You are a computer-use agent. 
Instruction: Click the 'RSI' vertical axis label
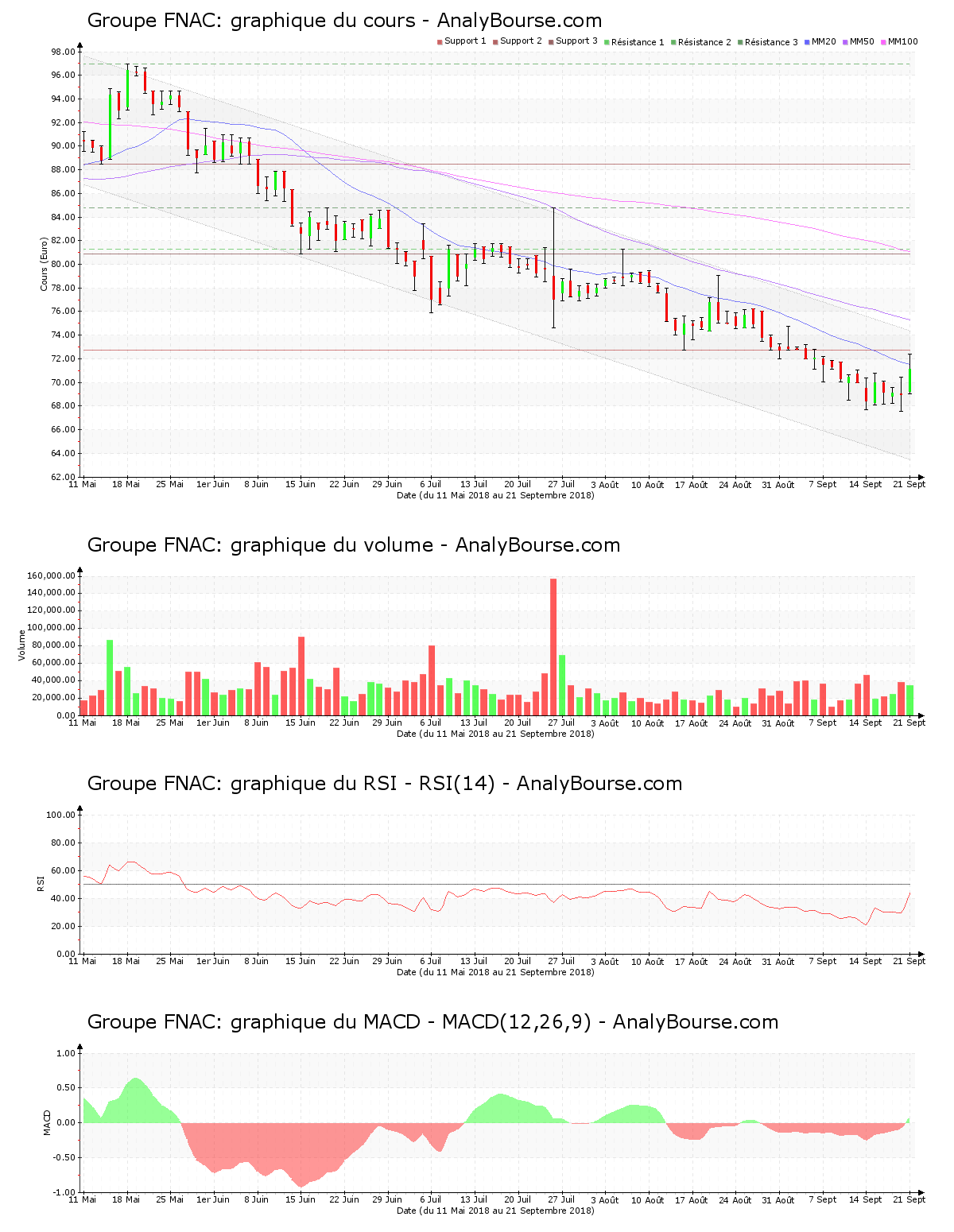[x=41, y=883]
